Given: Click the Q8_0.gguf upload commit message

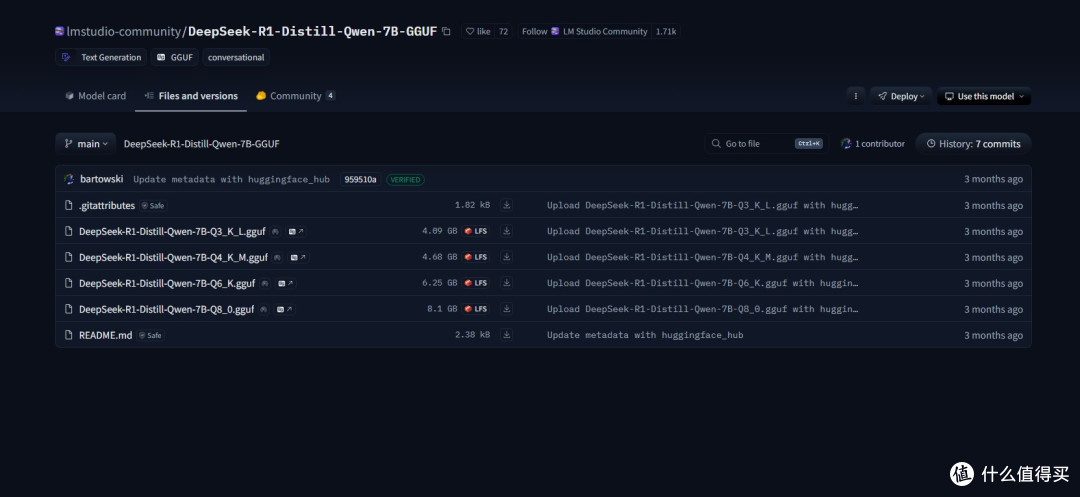Looking at the screenshot, I should click(x=703, y=309).
